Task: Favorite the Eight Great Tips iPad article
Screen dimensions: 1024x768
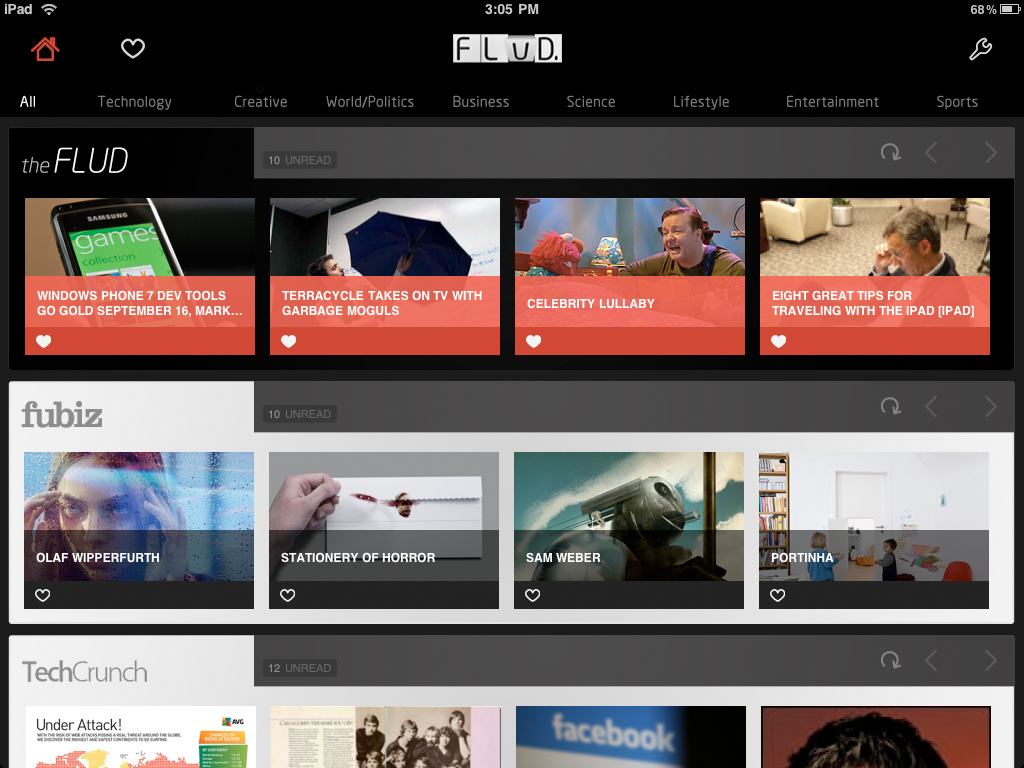Action: pyautogui.click(x=778, y=341)
